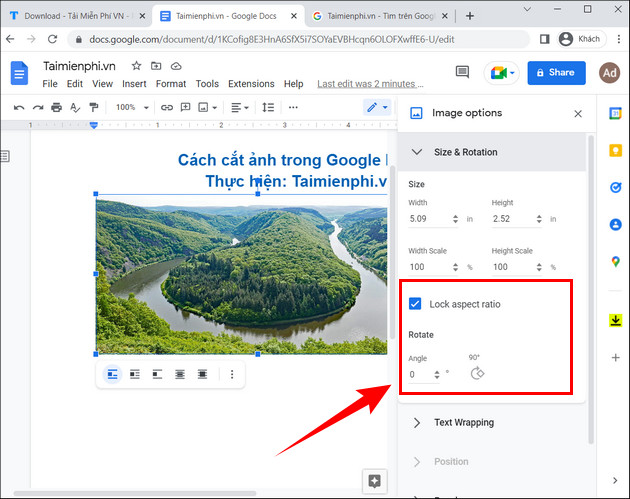Open Google Docs home icon
The image size is (630, 499).
19,73
